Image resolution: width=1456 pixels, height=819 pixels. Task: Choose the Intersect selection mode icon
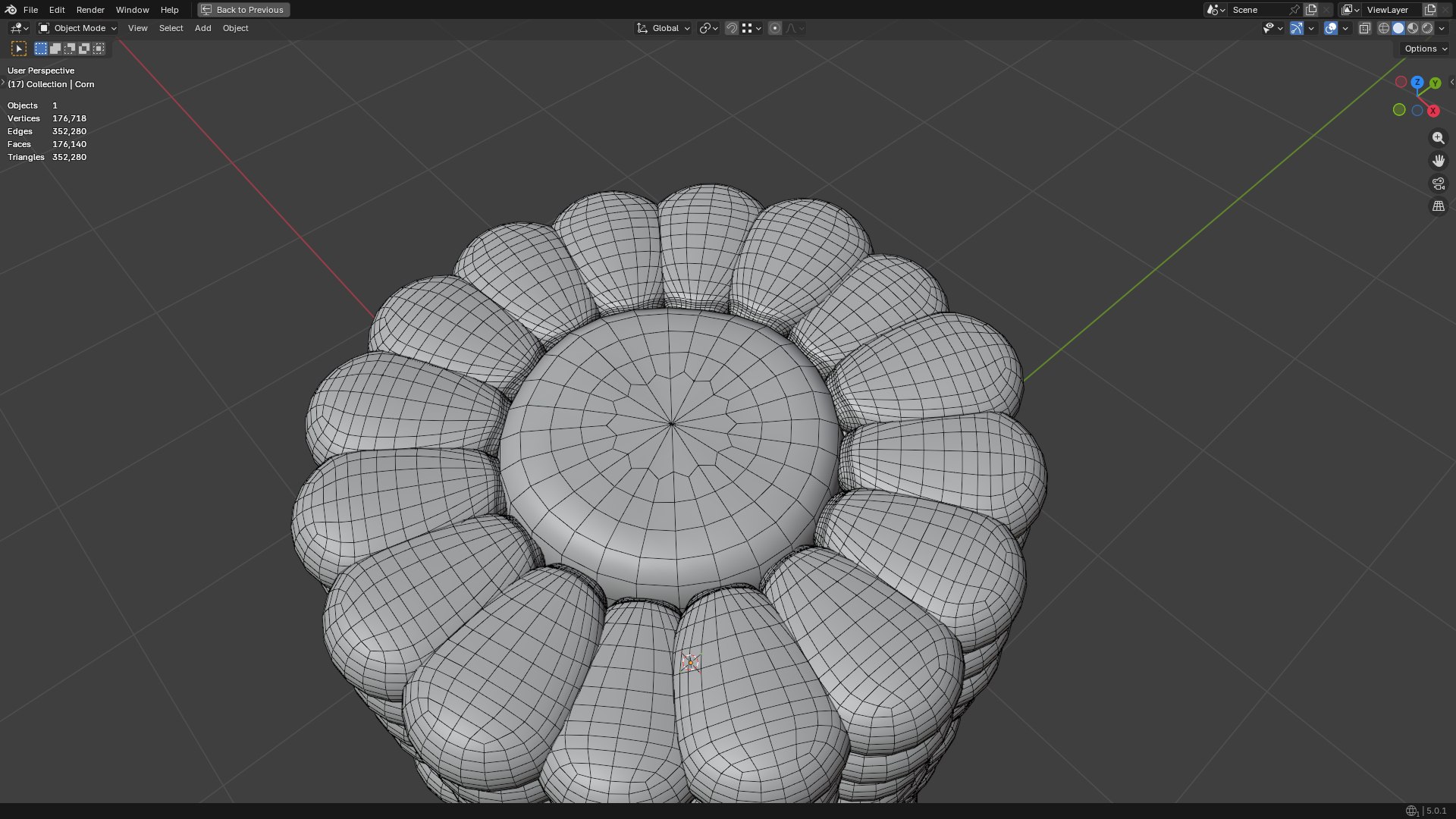tap(99, 49)
